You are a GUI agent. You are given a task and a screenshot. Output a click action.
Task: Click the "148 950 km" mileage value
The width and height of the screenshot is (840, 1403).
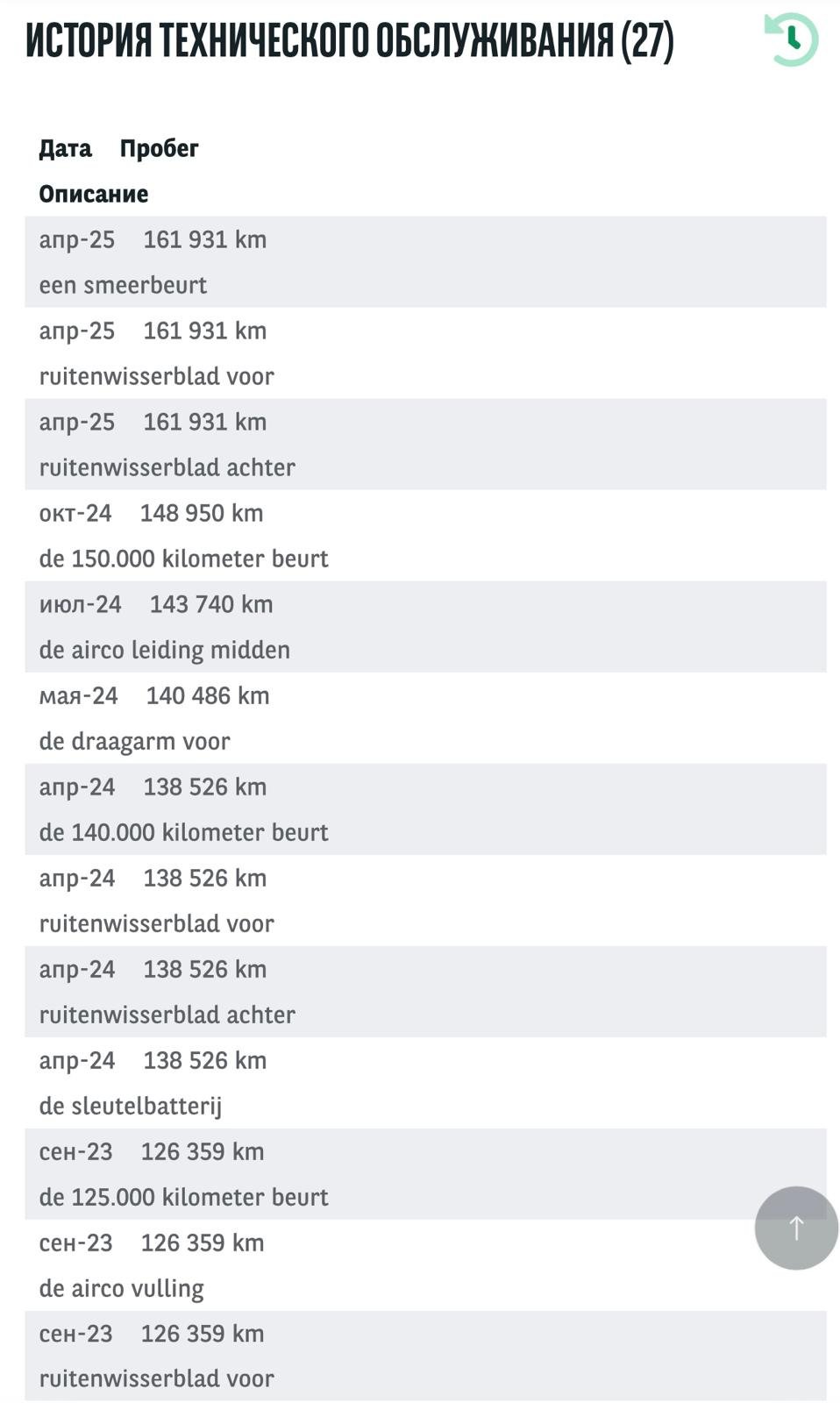pyautogui.click(x=202, y=513)
